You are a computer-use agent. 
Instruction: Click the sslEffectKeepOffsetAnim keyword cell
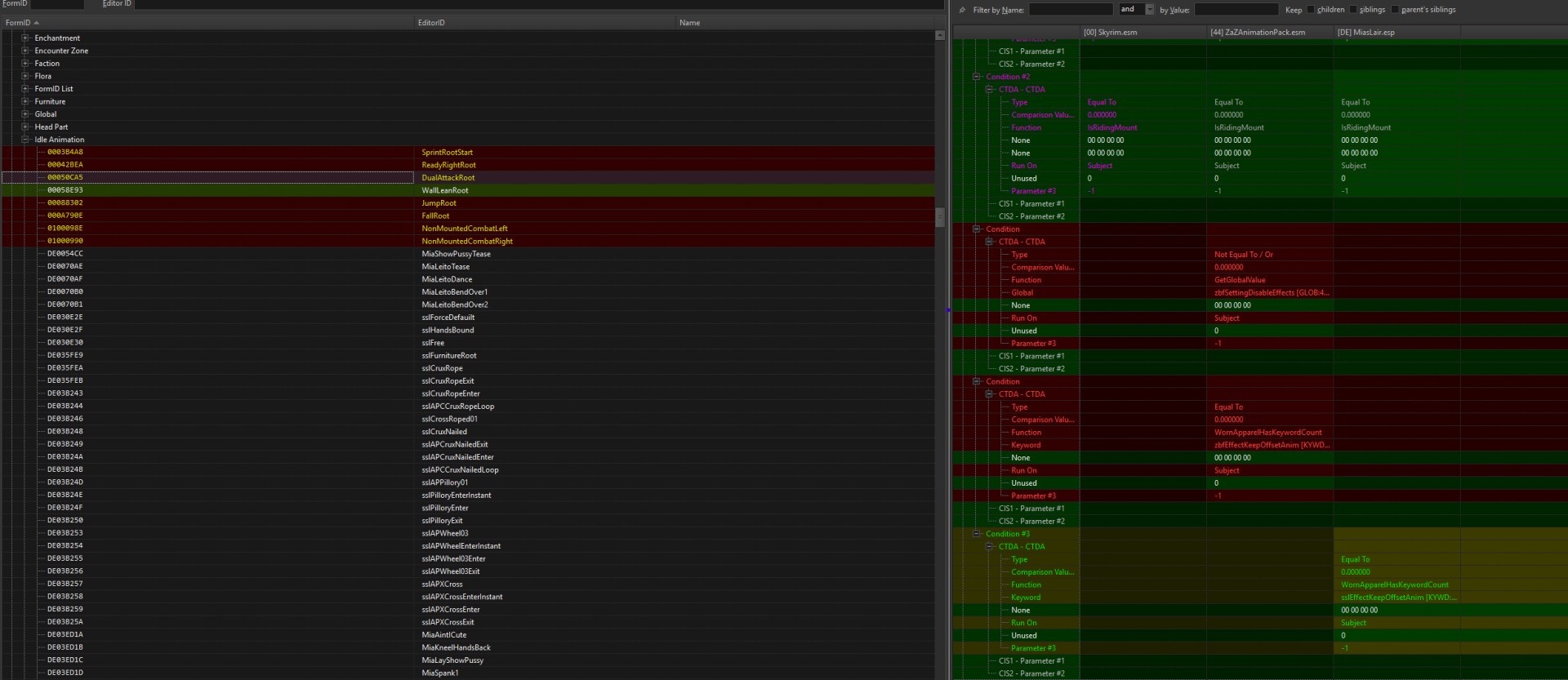point(1398,598)
